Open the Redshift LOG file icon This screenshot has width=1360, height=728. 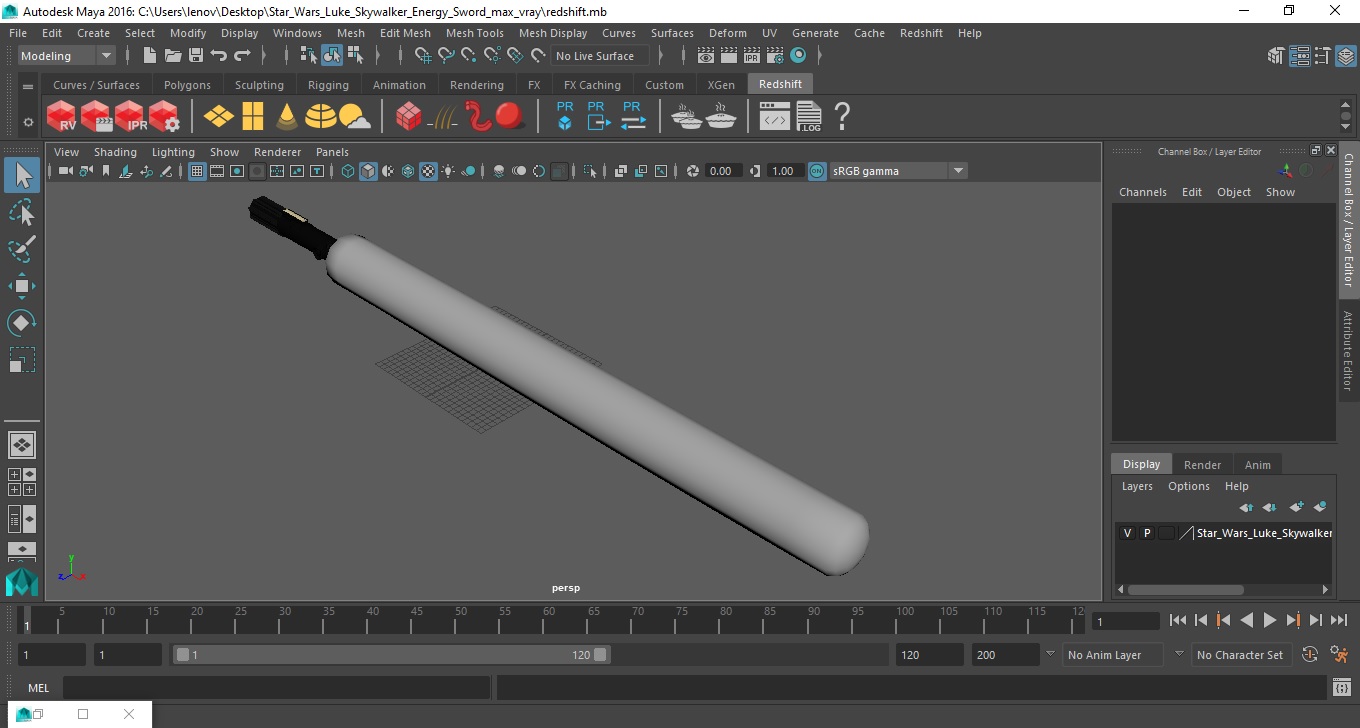coord(809,116)
